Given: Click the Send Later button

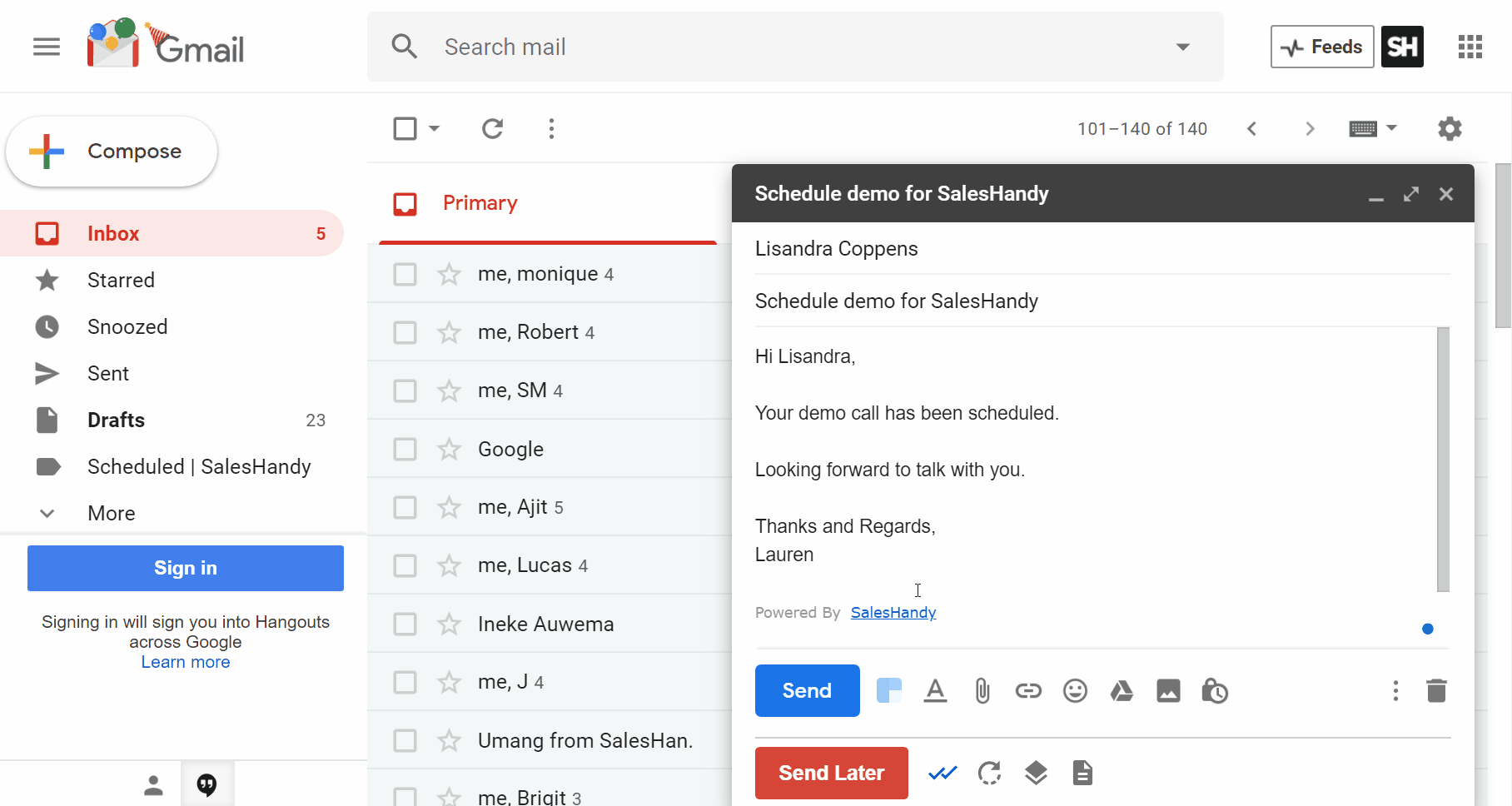Looking at the screenshot, I should pos(831,773).
